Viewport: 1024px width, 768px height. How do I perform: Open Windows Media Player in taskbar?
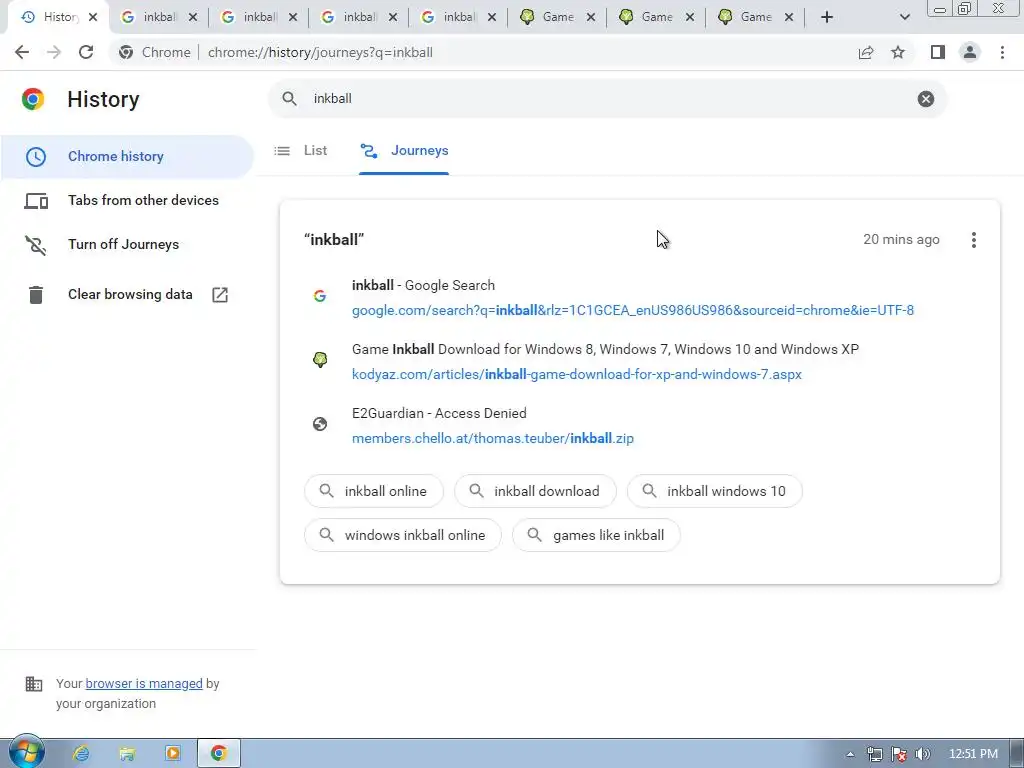click(x=172, y=754)
